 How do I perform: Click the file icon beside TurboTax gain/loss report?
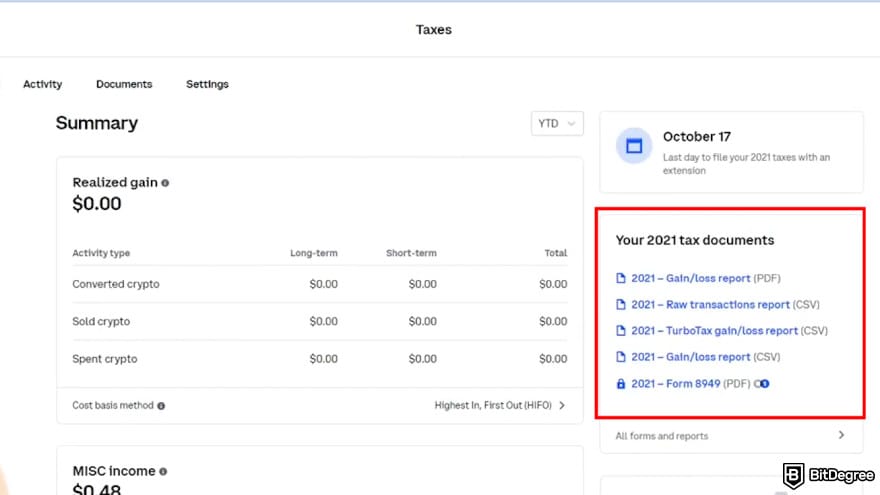click(621, 331)
